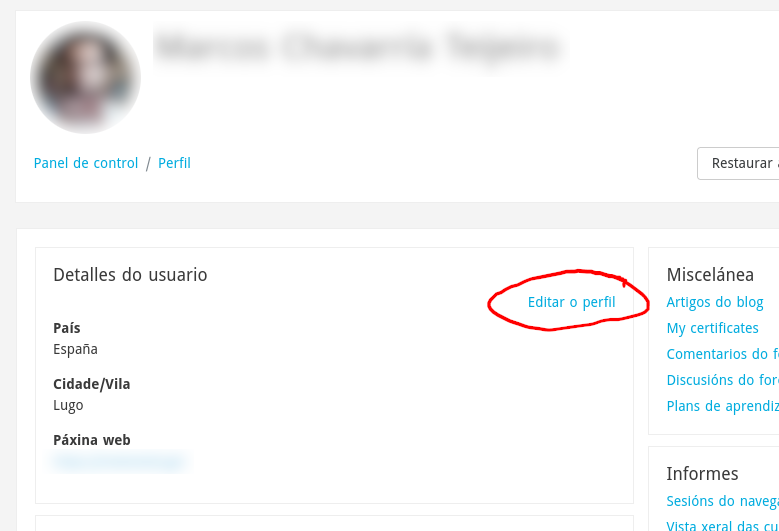Click the Miscelánea section heading
This screenshot has height=531, width=779.
point(710,275)
